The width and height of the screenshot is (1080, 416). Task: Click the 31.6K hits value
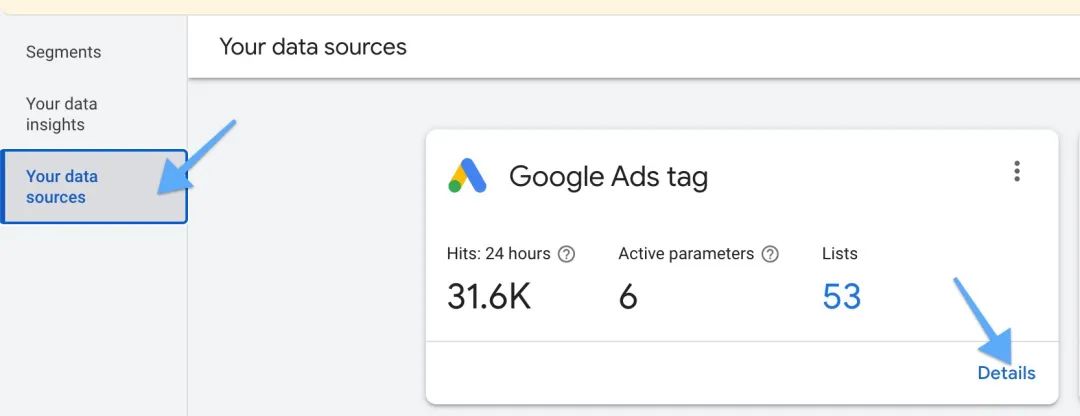click(x=489, y=296)
